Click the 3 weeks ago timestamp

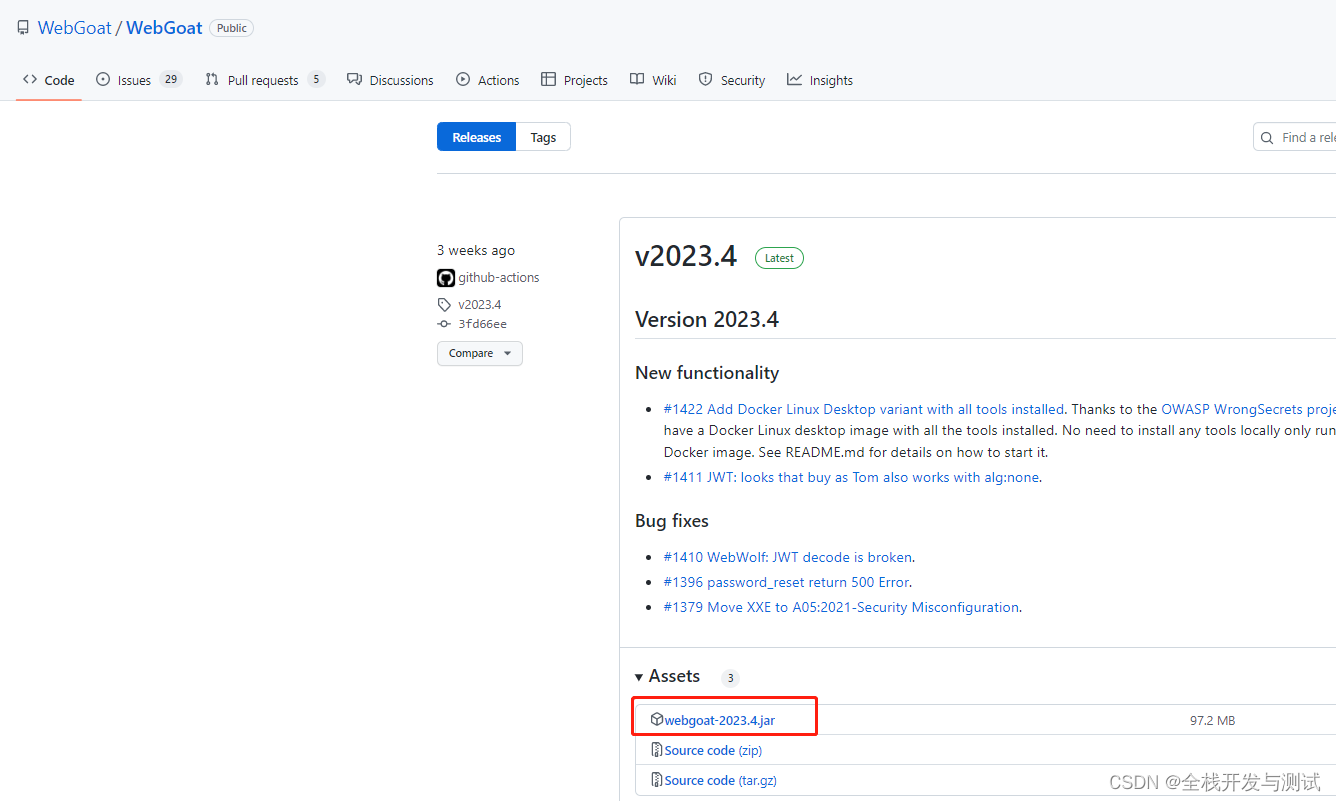pos(476,250)
